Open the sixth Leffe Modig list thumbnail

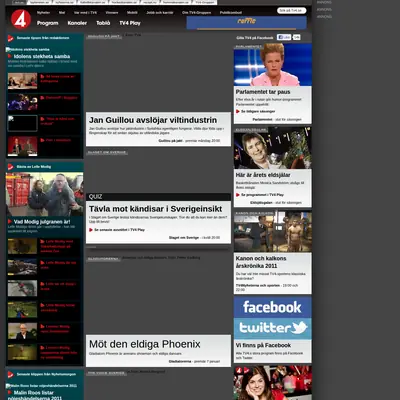coord(23,353)
